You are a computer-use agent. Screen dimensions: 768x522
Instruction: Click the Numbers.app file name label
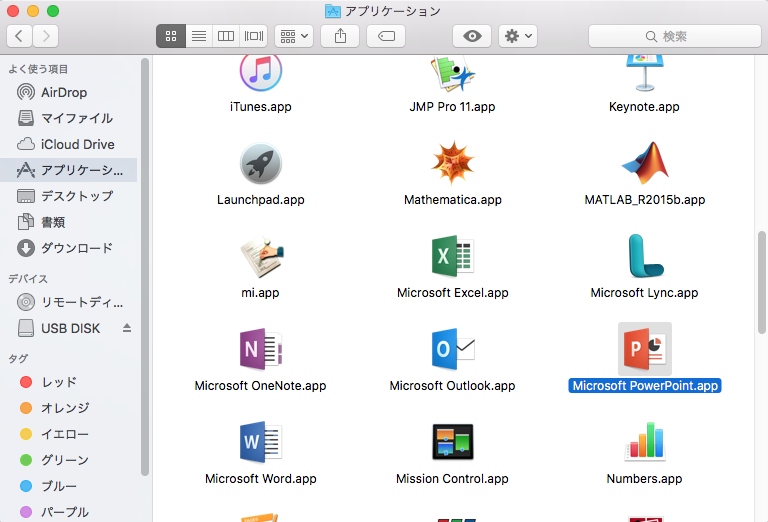click(x=645, y=479)
